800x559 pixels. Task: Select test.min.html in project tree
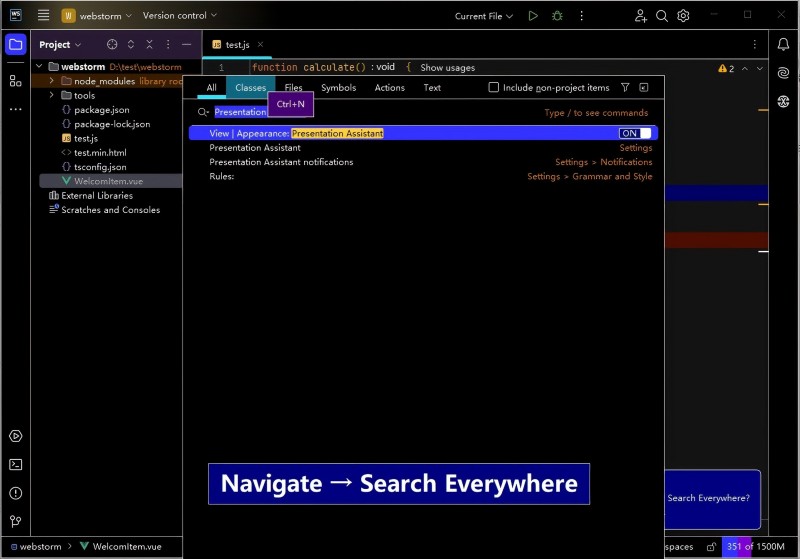pyautogui.click(x=100, y=153)
